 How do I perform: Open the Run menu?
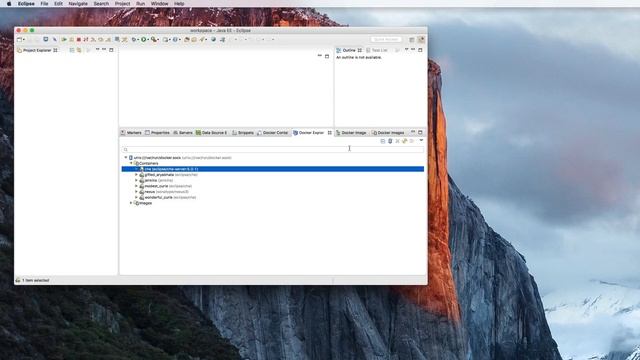tap(140, 4)
